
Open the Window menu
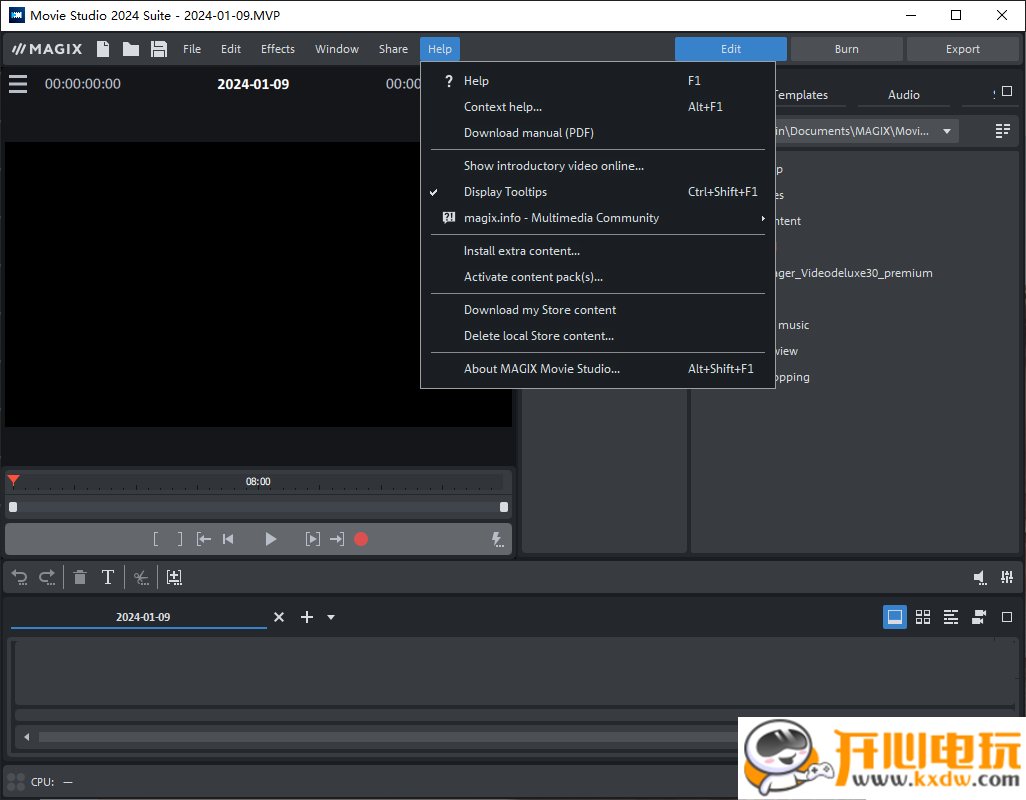click(337, 49)
